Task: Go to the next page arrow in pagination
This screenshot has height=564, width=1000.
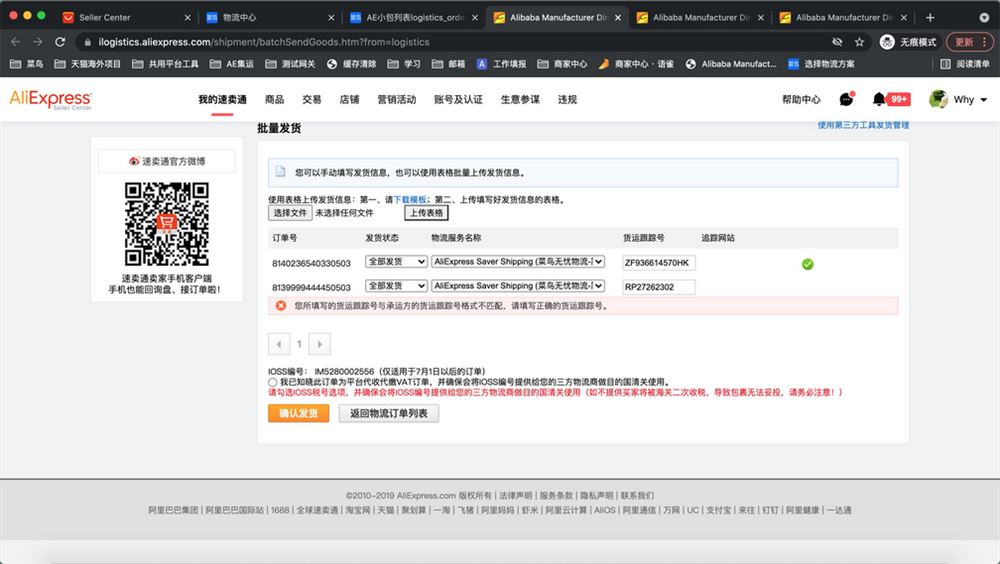Action: pyautogui.click(x=320, y=345)
